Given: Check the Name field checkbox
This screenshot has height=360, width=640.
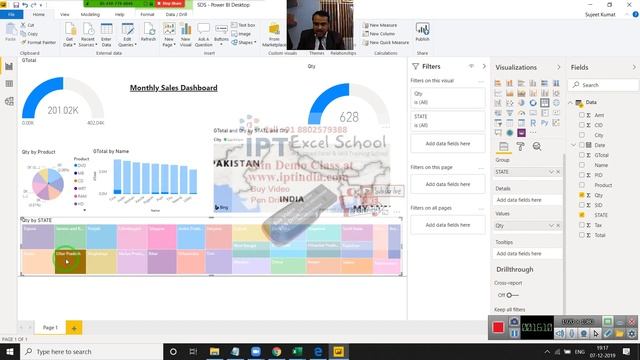Looking at the screenshot, I should pos(582,165).
